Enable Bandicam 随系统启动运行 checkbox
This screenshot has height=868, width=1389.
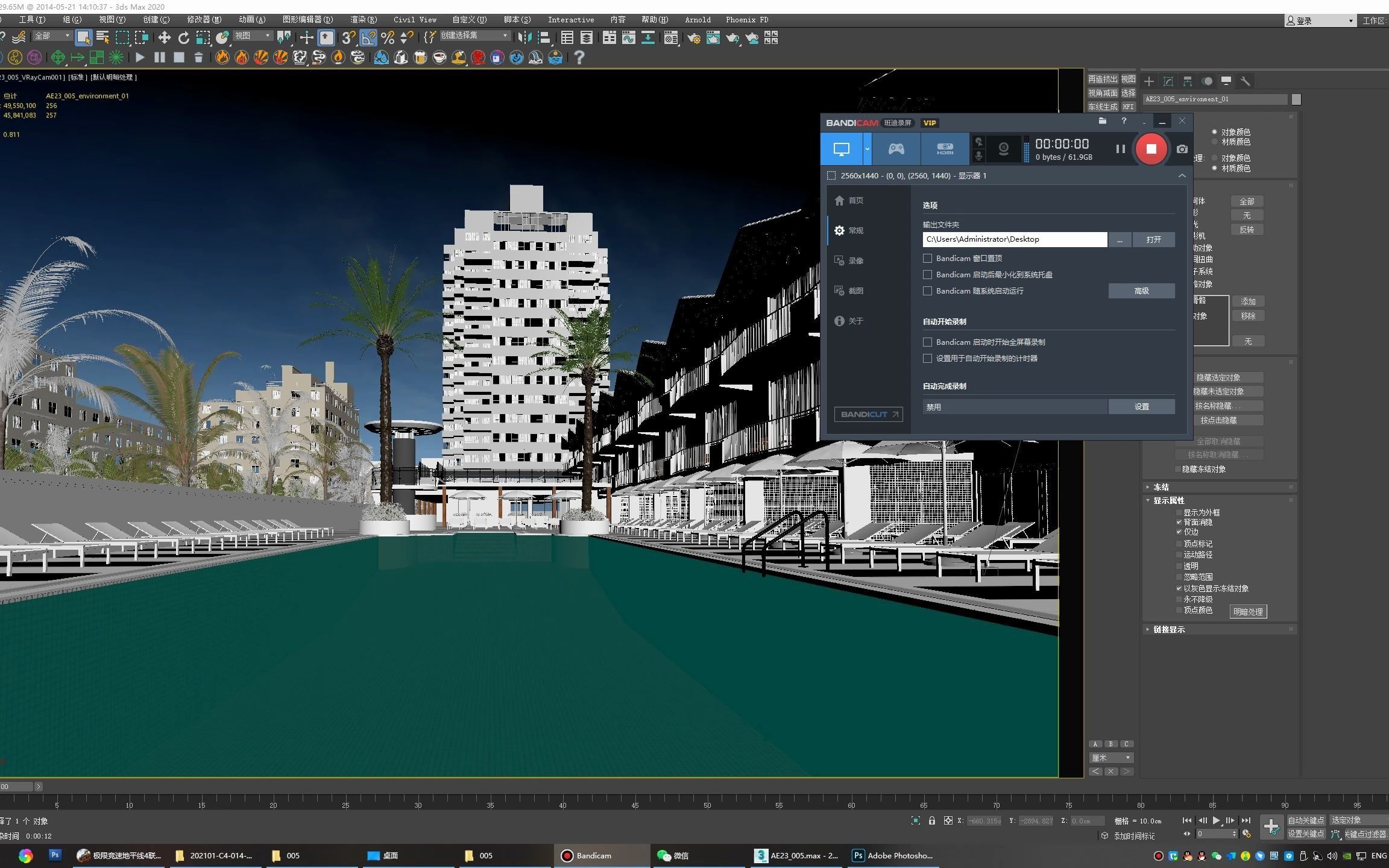[927, 291]
